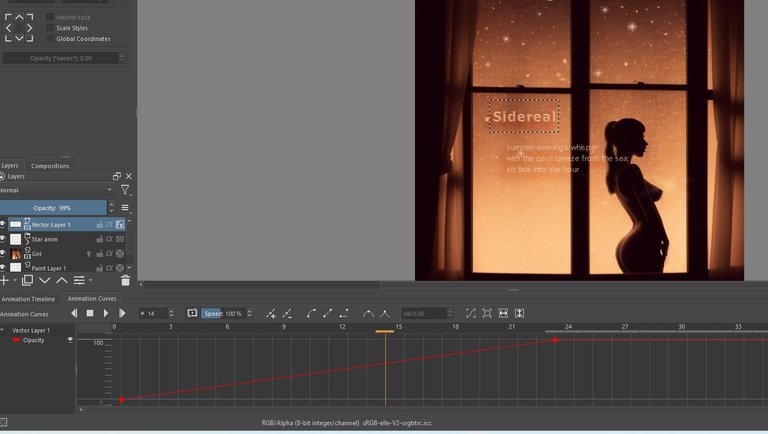The width and height of the screenshot is (768, 434).
Task: Hide Paint Layer 1 with eye icon
Action: [x=3, y=268]
